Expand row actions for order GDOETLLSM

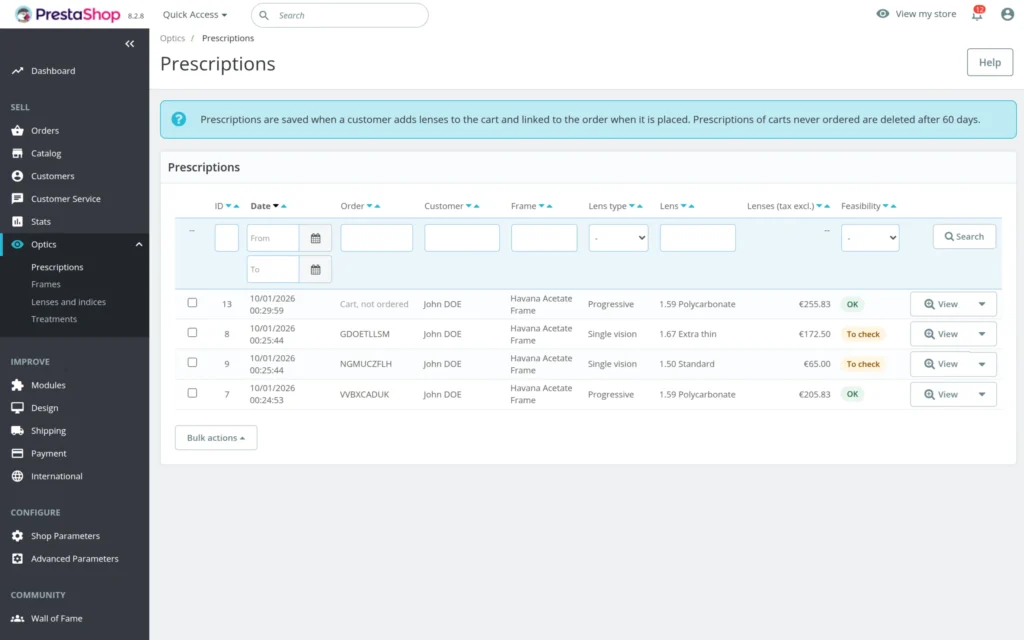click(982, 334)
